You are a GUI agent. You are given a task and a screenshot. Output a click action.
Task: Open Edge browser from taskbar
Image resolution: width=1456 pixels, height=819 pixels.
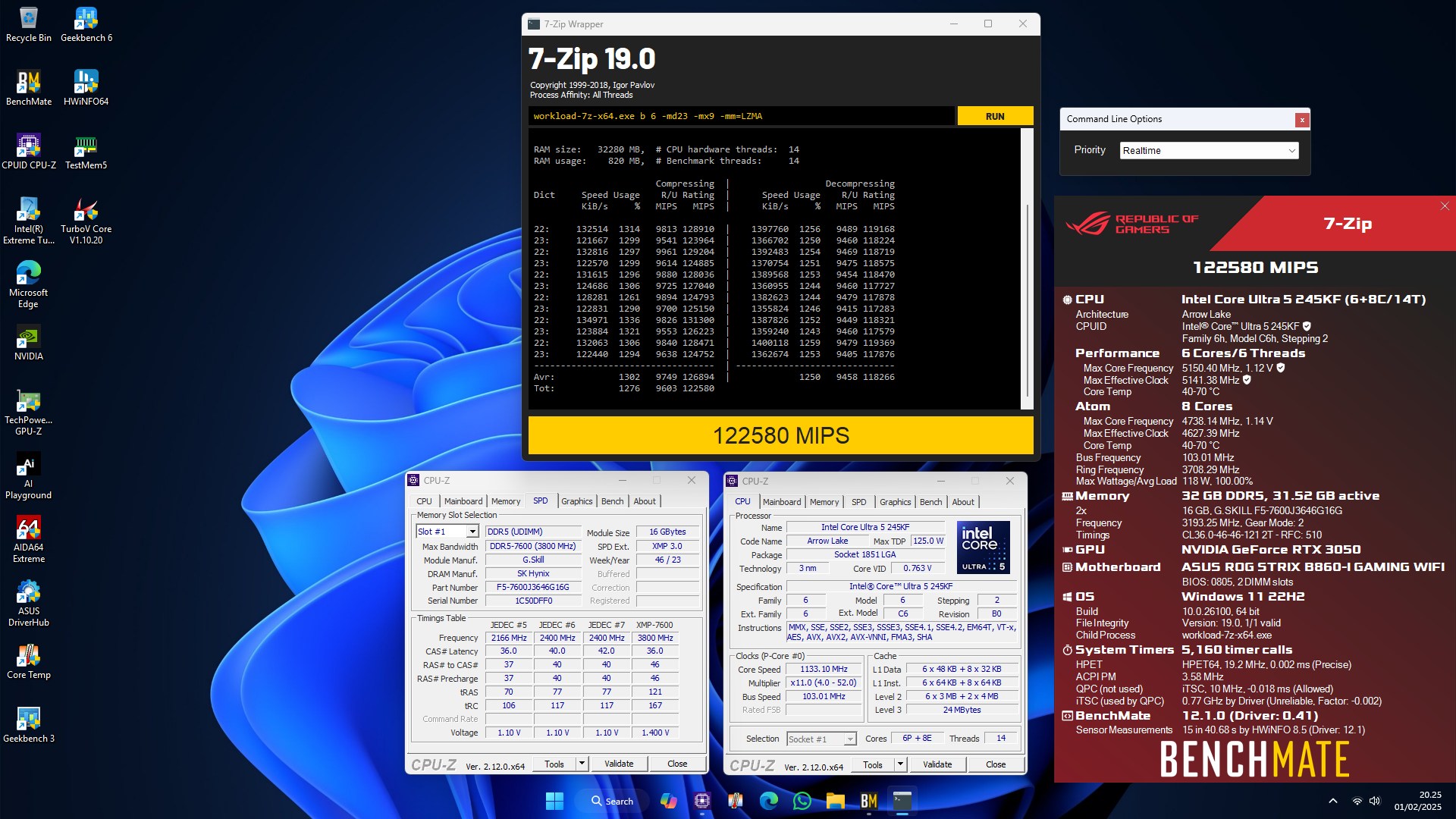769,801
